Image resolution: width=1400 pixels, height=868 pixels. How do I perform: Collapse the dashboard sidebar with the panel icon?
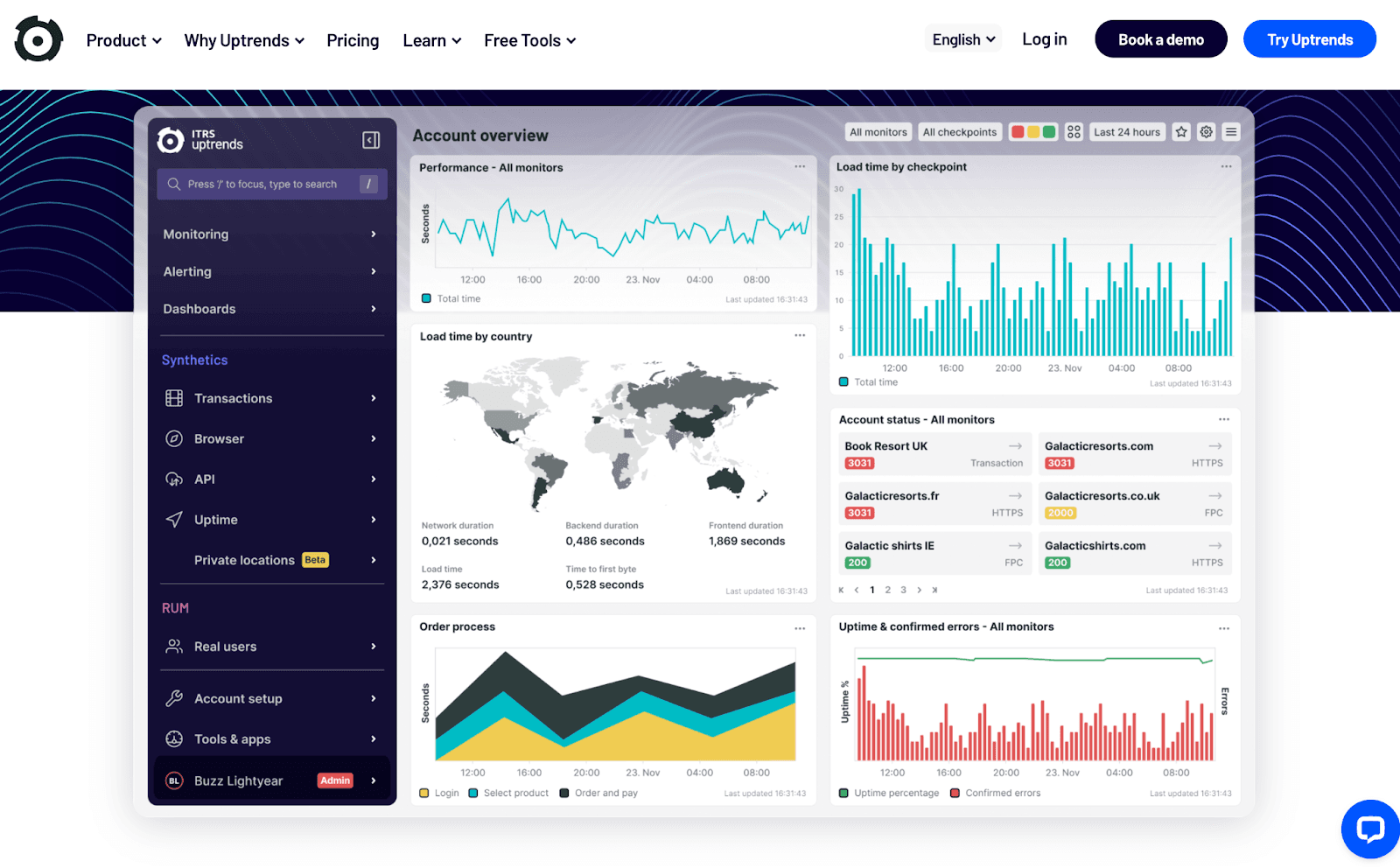pos(371,140)
